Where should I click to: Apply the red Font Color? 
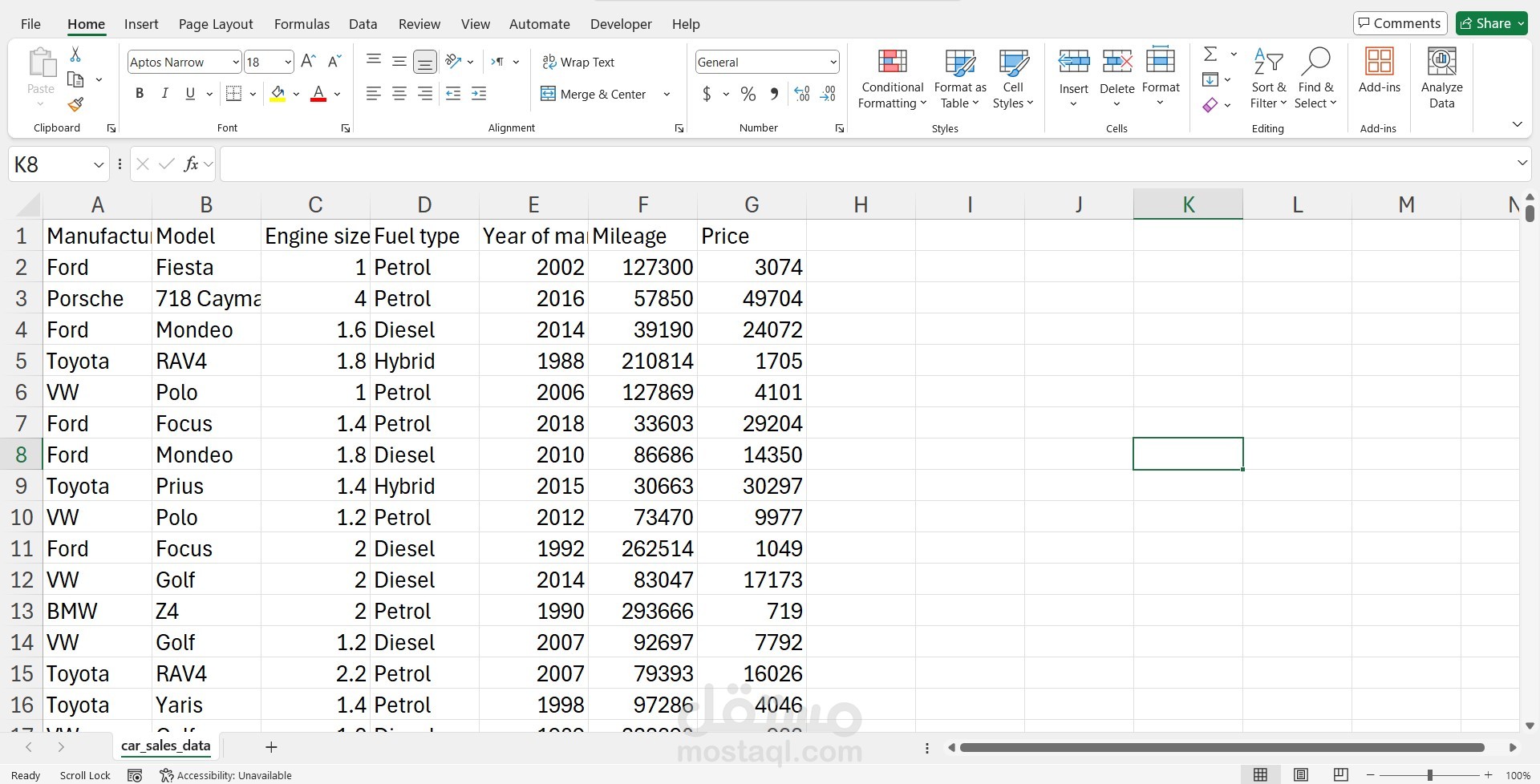pyautogui.click(x=318, y=94)
